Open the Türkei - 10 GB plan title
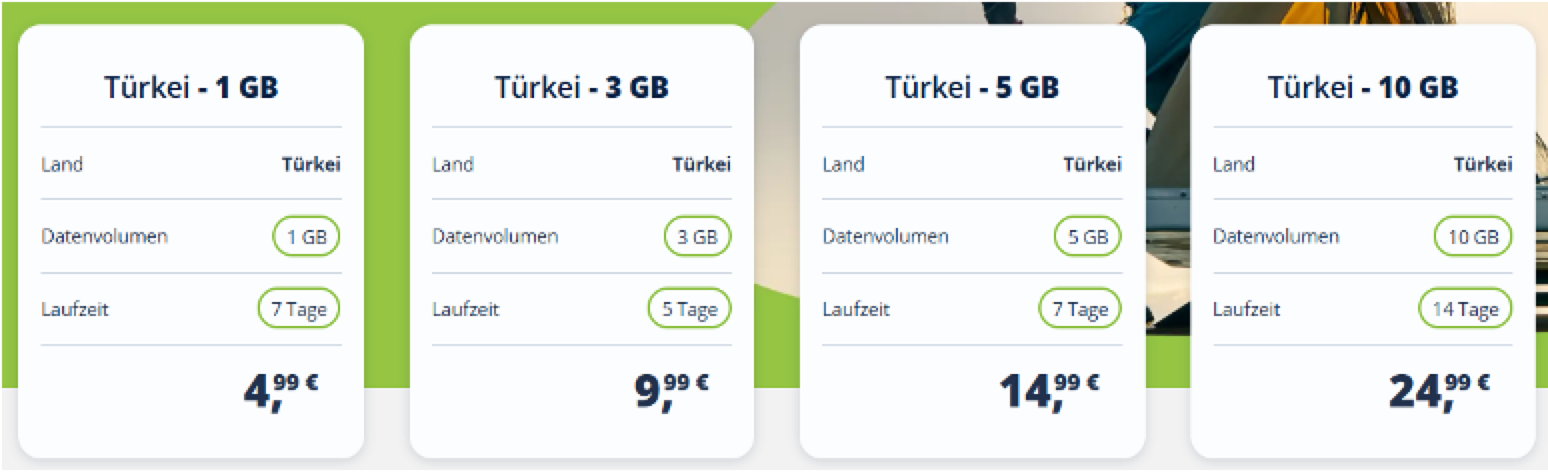Viewport: 1548px width, 472px height. tap(1362, 88)
